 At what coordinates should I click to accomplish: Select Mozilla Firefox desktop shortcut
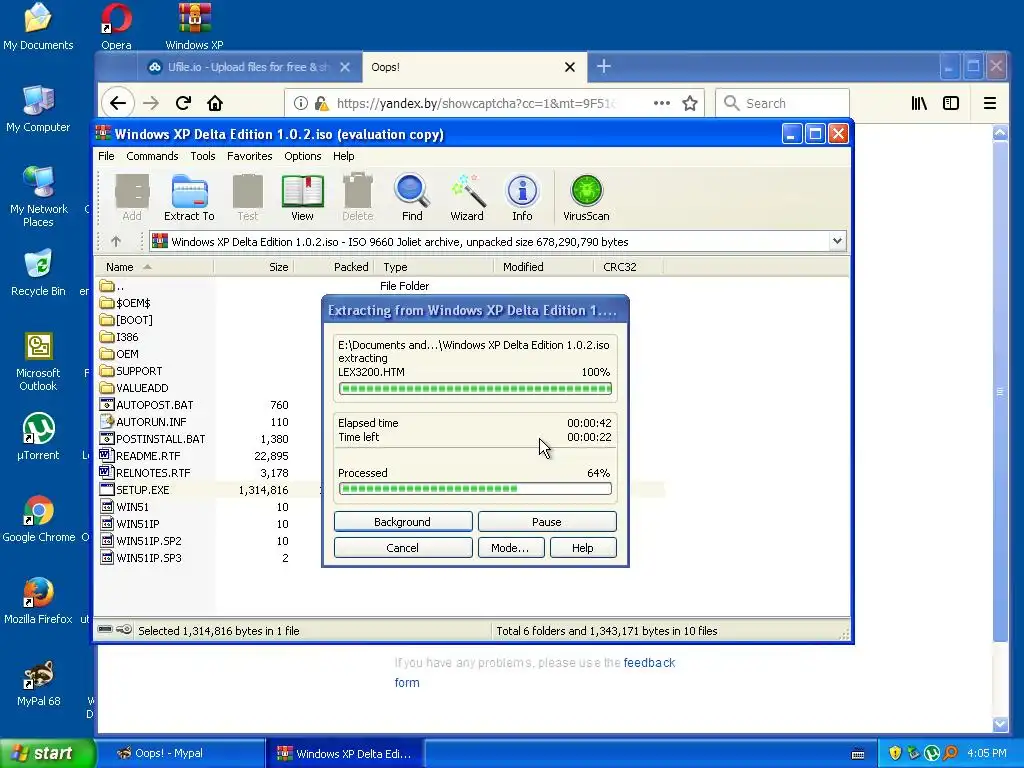[38, 601]
